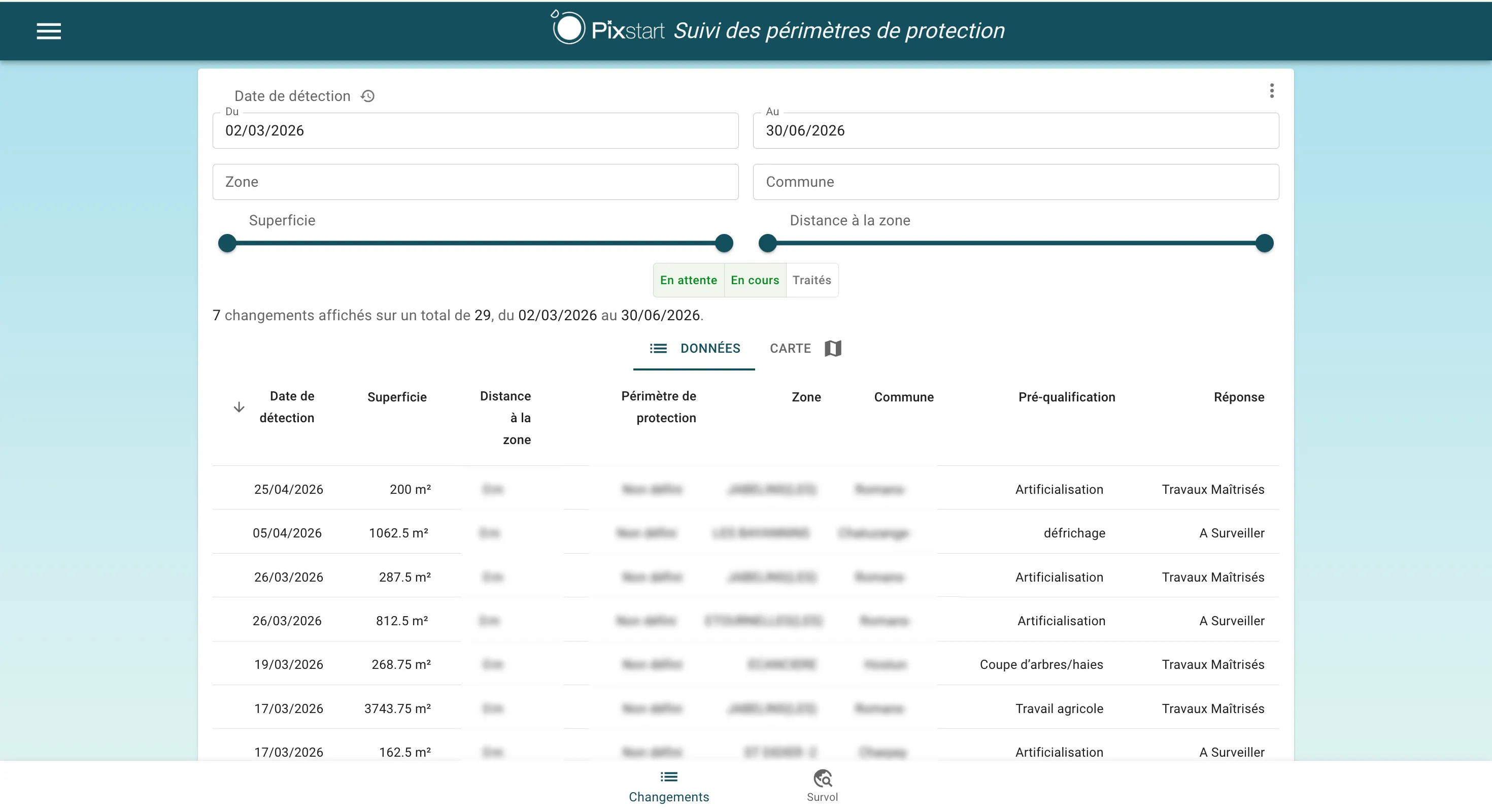Select the row with 1062.5 m² superficie
The image size is (1492, 812).
[745, 533]
